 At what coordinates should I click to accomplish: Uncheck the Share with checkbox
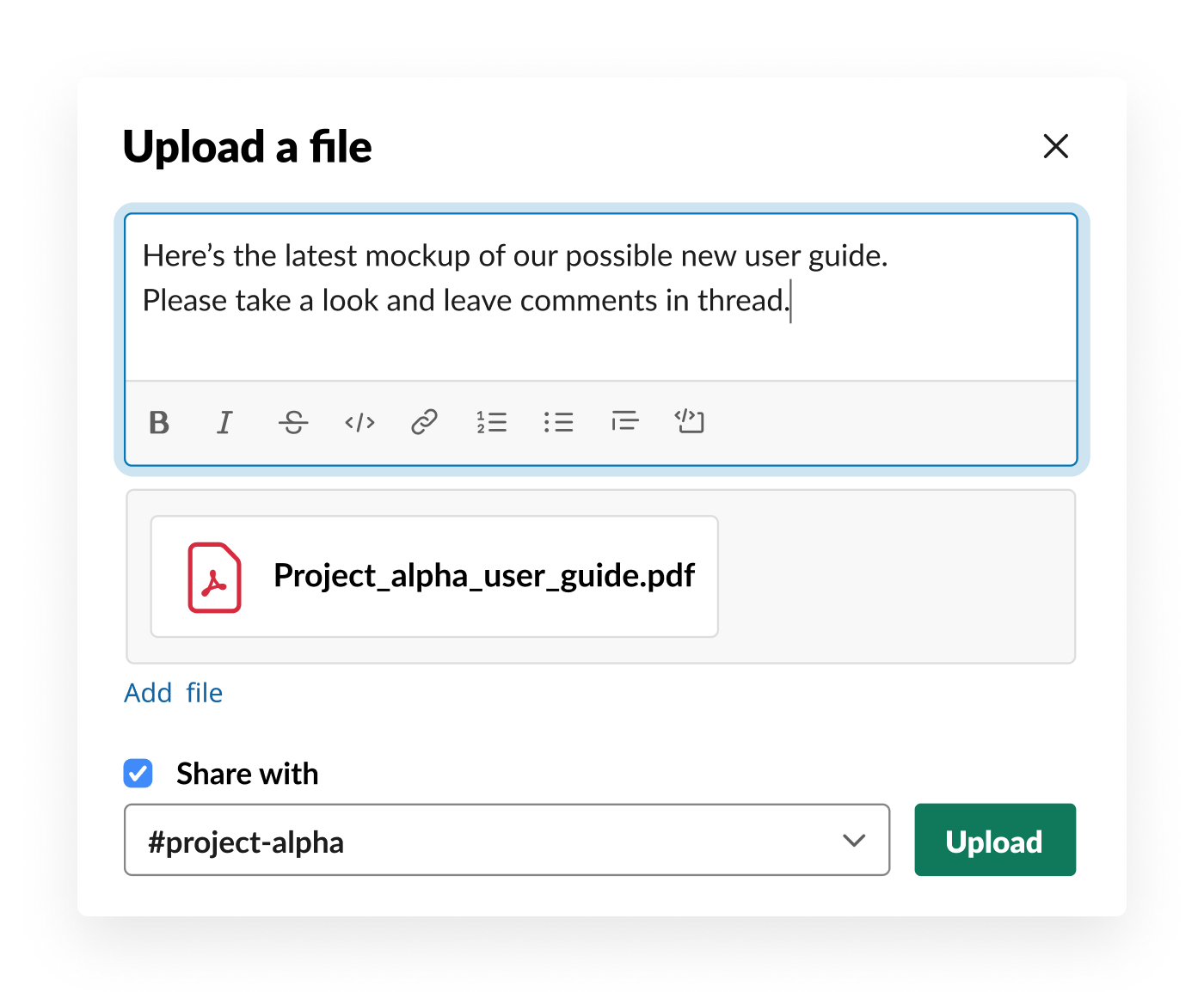[x=138, y=774]
